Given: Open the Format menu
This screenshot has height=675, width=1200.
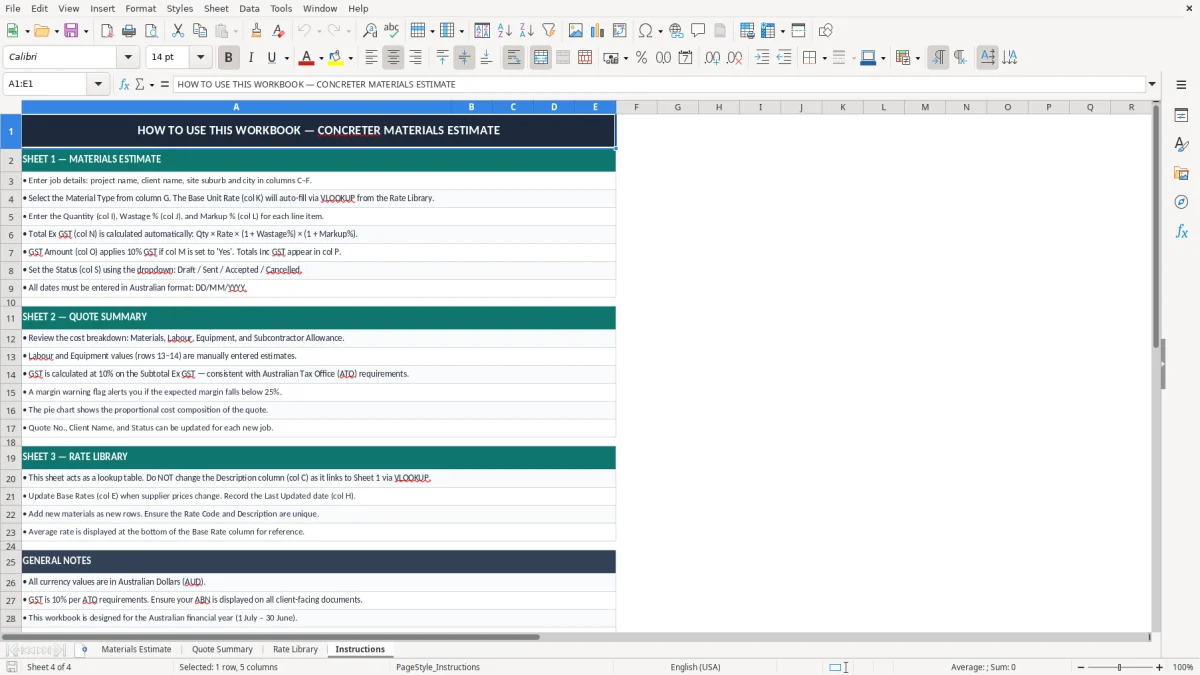Looking at the screenshot, I should tap(140, 8).
